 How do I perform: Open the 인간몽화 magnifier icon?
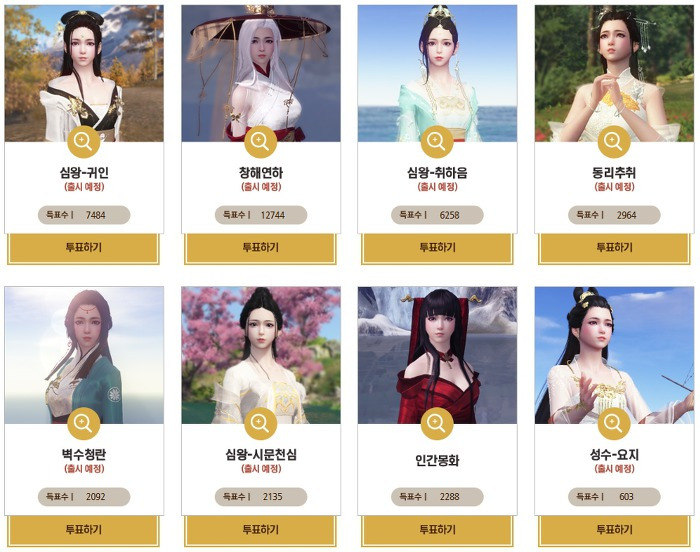[x=437, y=423]
